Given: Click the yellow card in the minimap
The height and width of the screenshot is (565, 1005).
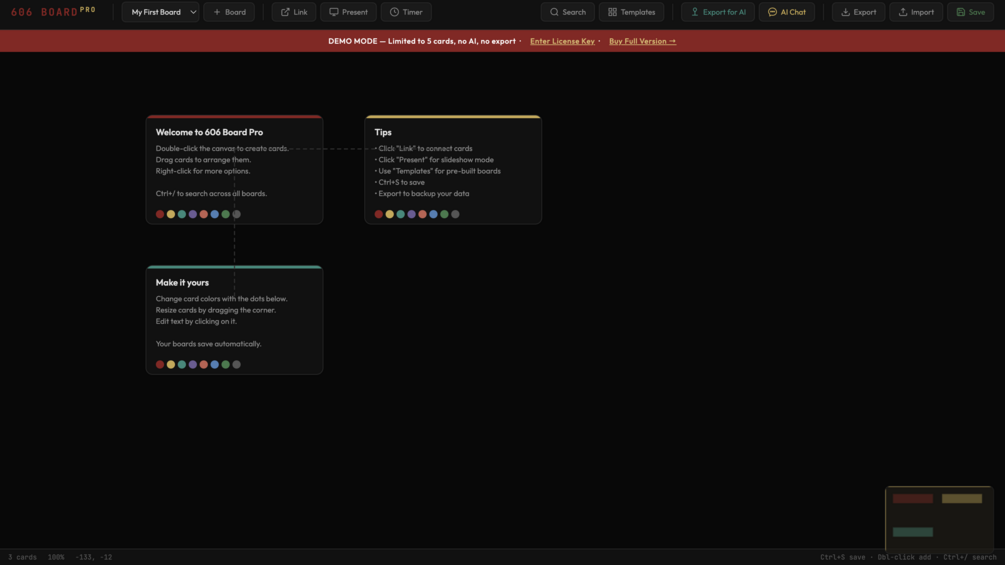Looking at the screenshot, I should (961, 498).
